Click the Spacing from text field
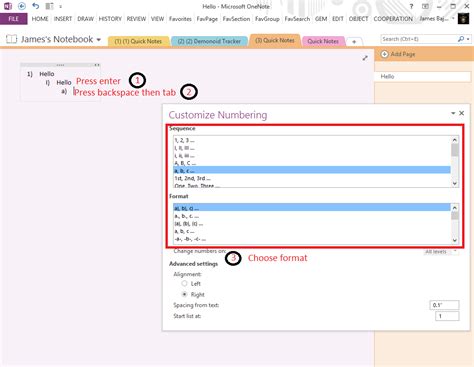The height and width of the screenshot is (367, 474). [x=444, y=305]
